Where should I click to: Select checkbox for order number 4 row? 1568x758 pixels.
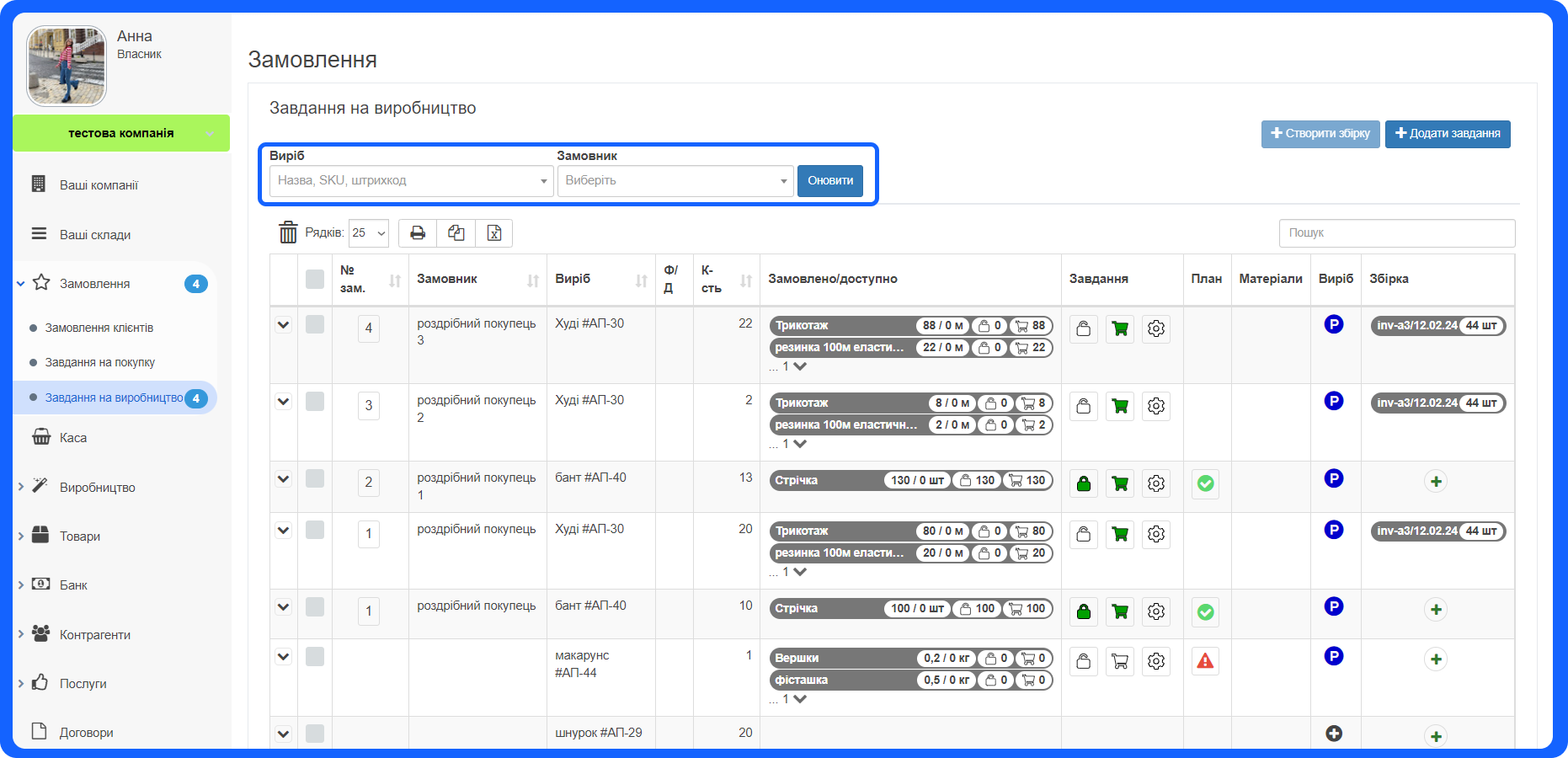click(x=315, y=325)
